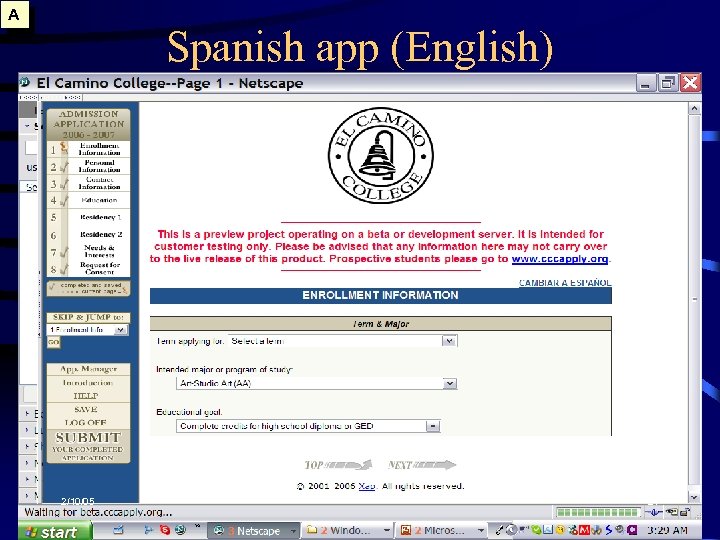
Task: Open the HELP link in sidebar
Action: [x=86, y=396]
